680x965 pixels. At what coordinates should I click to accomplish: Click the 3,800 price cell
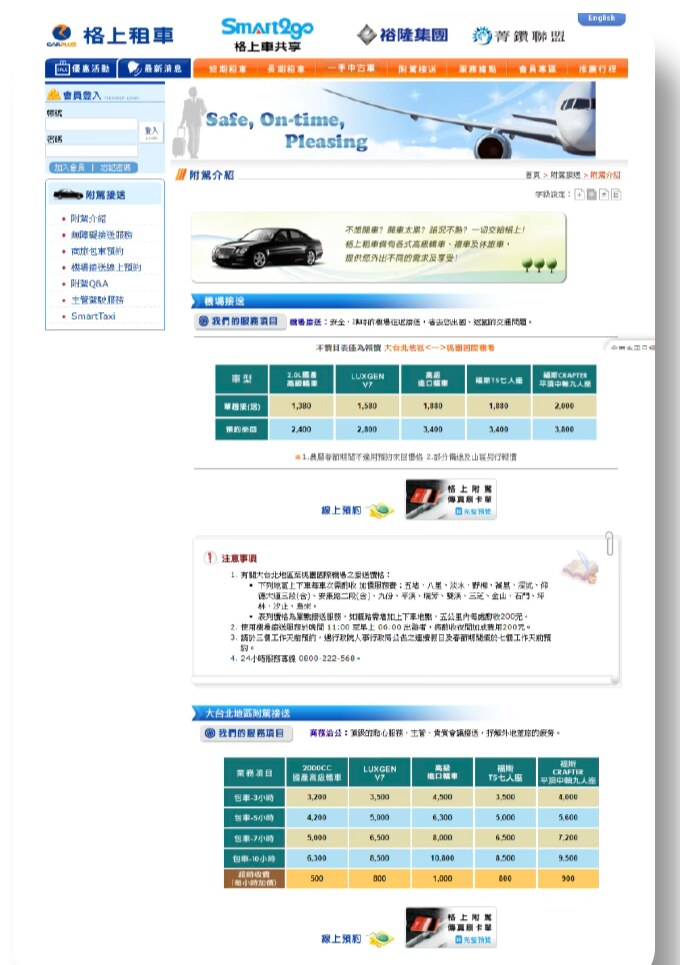pyautogui.click(x=564, y=429)
